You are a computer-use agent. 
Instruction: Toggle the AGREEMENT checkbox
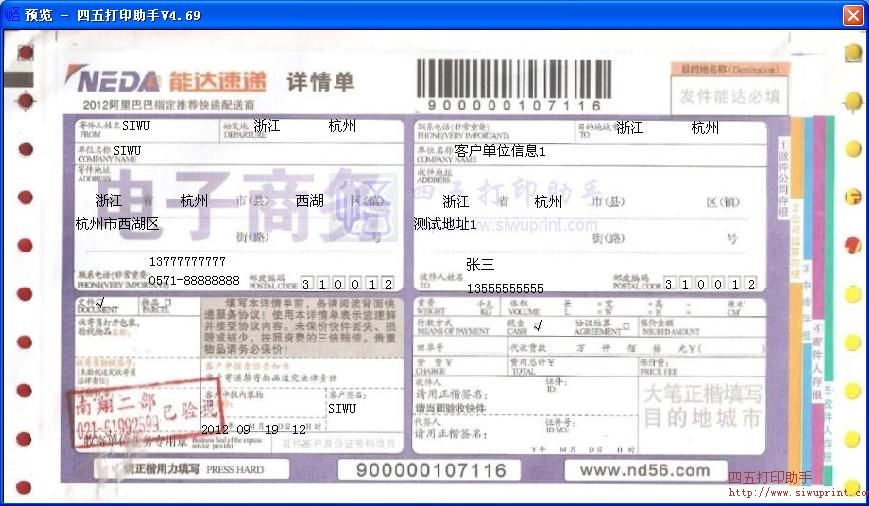(x=625, y=326)
